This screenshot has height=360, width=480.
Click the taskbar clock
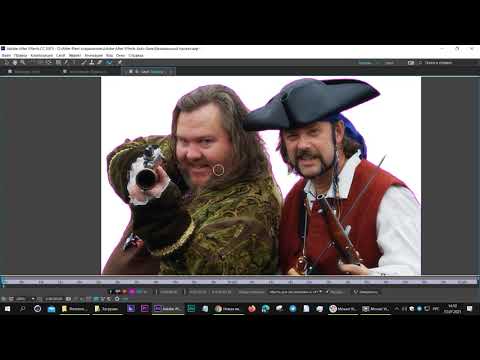click(x=452, y=309)
